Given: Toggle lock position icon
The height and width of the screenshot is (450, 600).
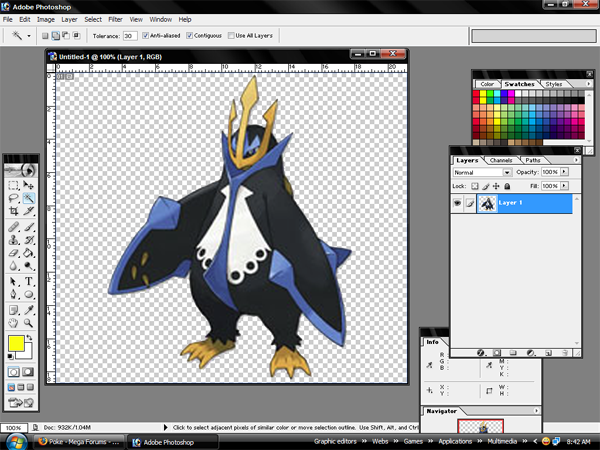Looking at the screenshot, I should click(496, 186).
